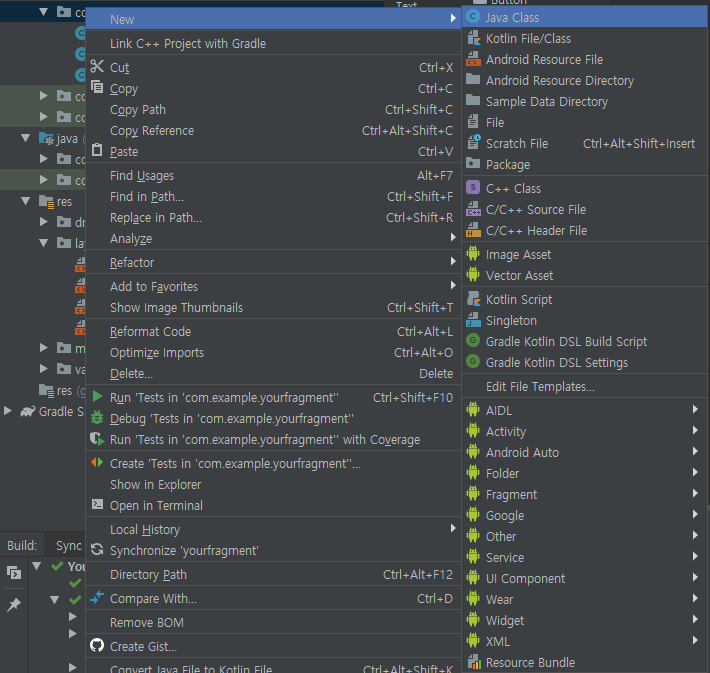Click the Paste clipboard icon
The image size is (710, 673).
[x=97, y=149]
